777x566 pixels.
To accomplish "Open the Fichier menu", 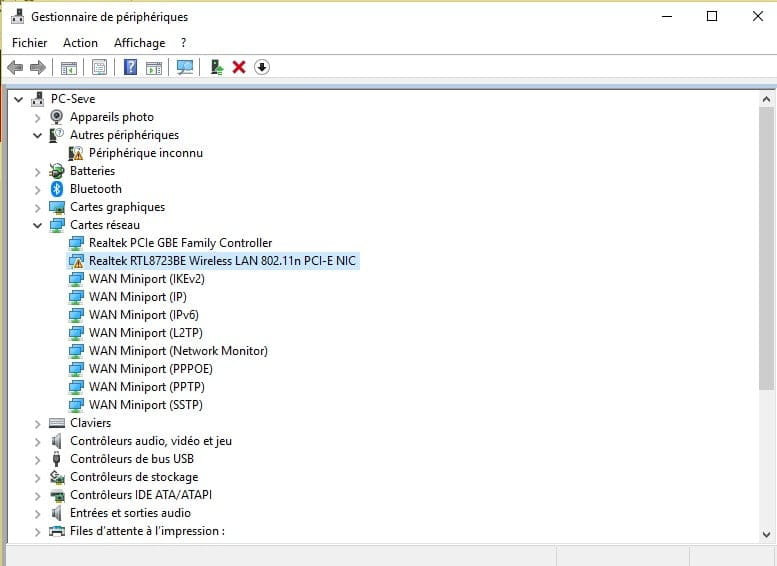I will (29, 43).
